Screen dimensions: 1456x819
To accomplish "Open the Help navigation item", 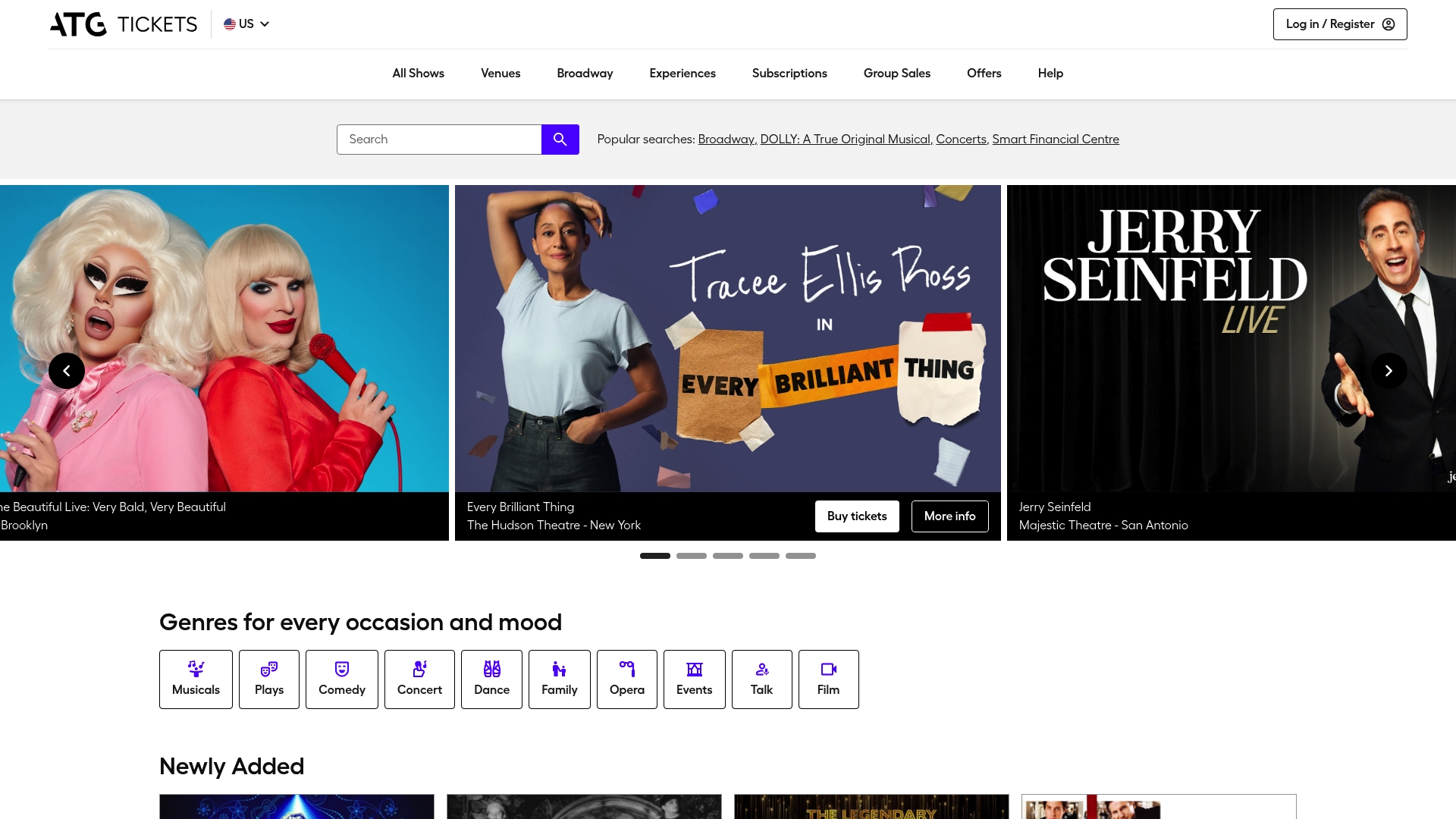I will tap(1050, 74).
